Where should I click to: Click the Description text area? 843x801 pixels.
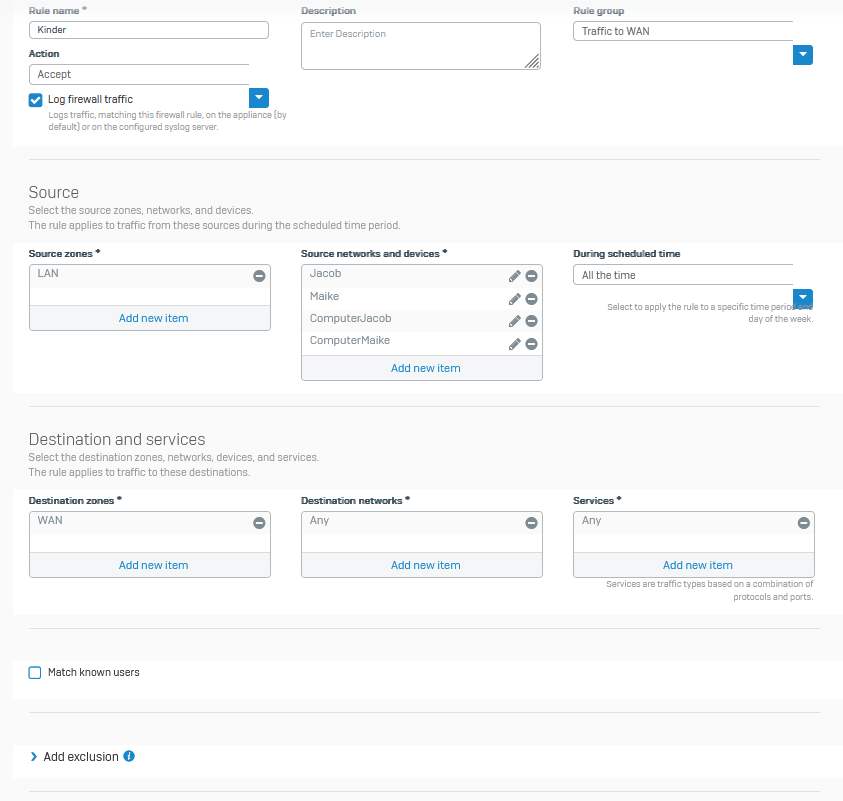420,46
